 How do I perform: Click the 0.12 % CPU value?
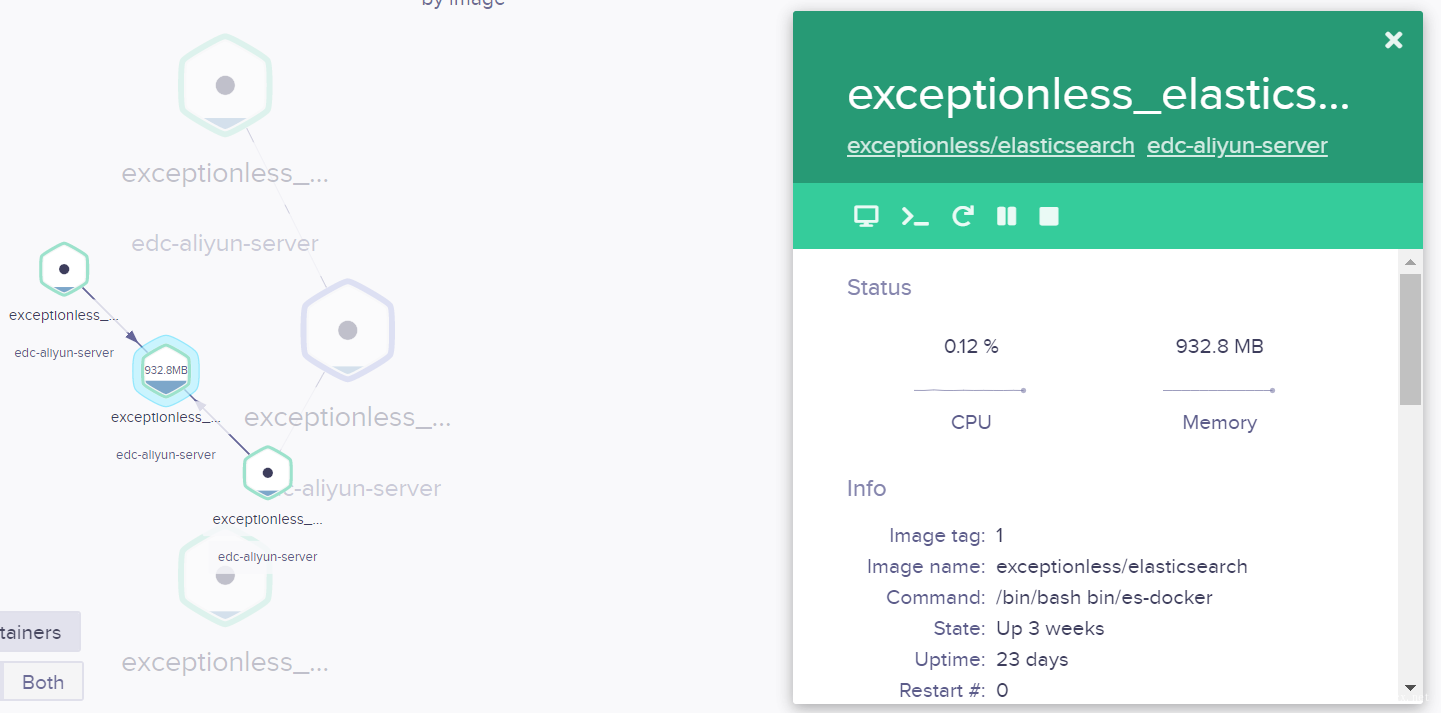971,347
